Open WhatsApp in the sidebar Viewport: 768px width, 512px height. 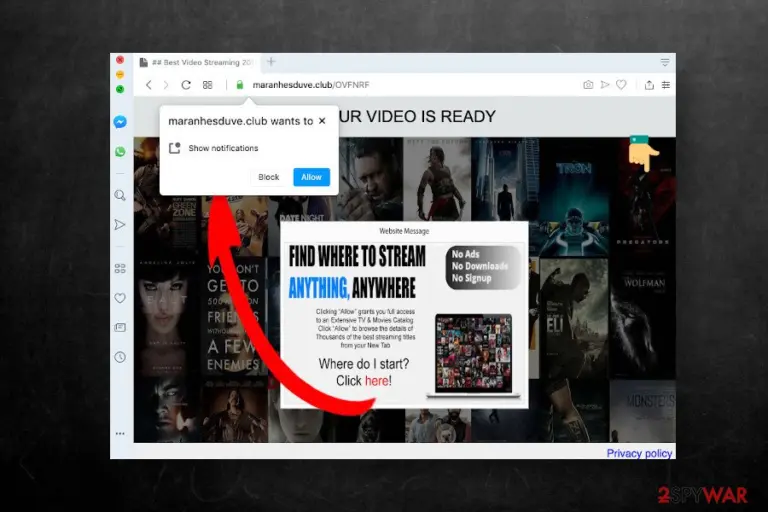pos(120,151)
